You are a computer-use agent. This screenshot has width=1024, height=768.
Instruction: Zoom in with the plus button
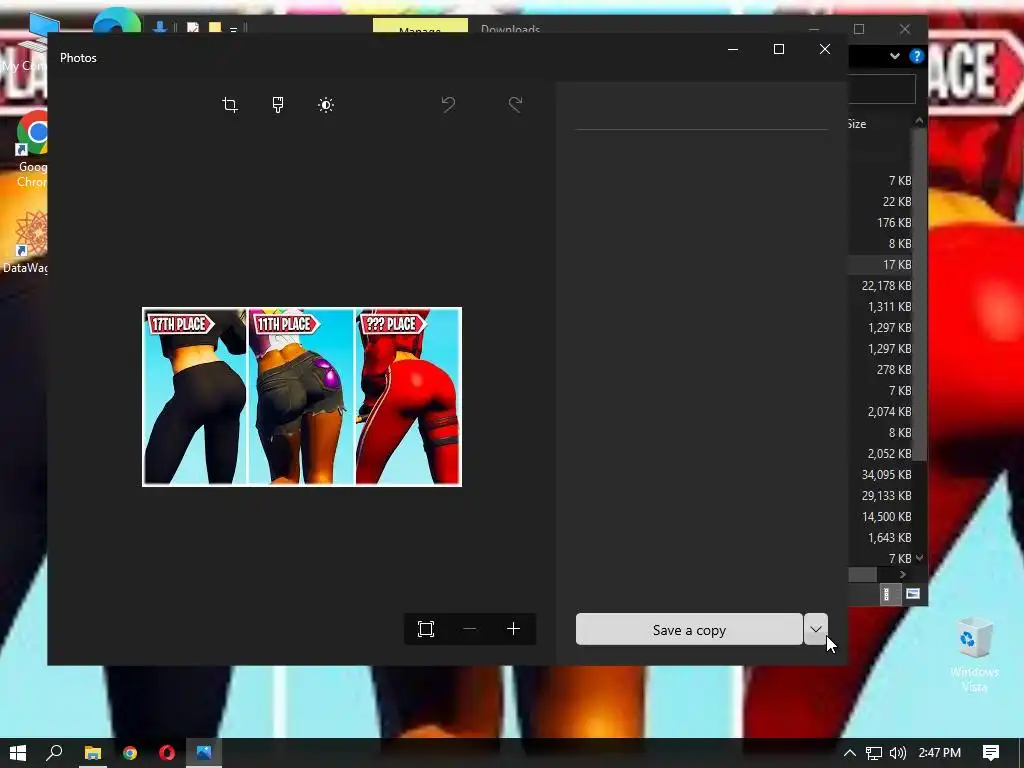tap(513, 629)
